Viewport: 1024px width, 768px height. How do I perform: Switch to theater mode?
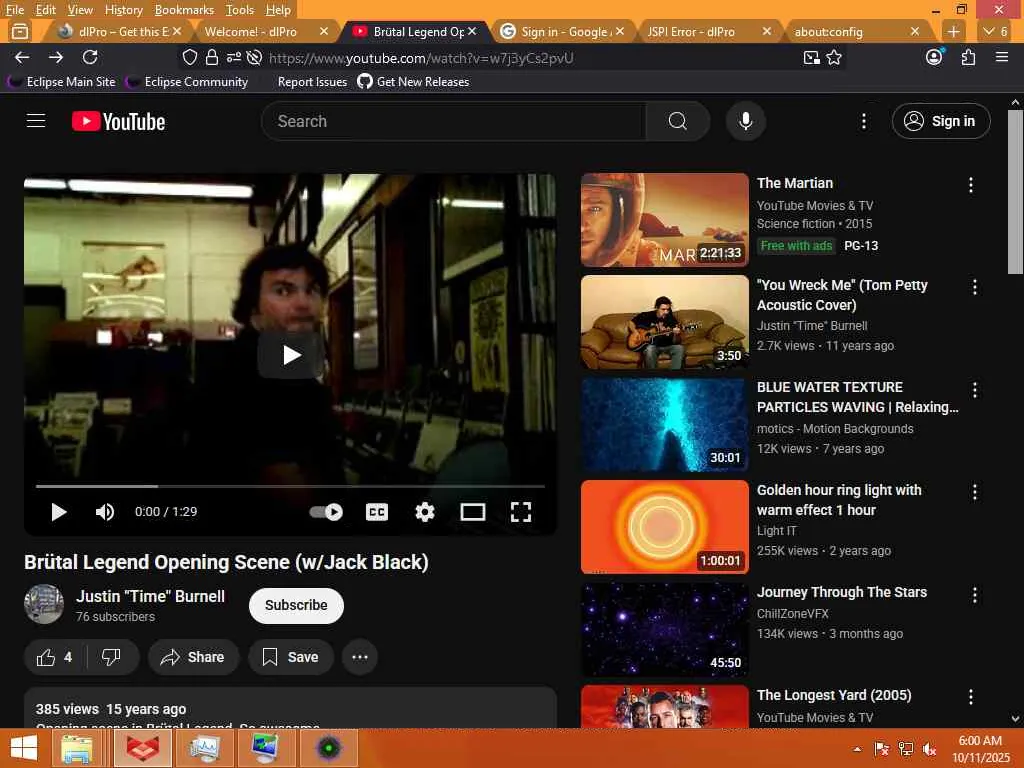pos(473,512)
